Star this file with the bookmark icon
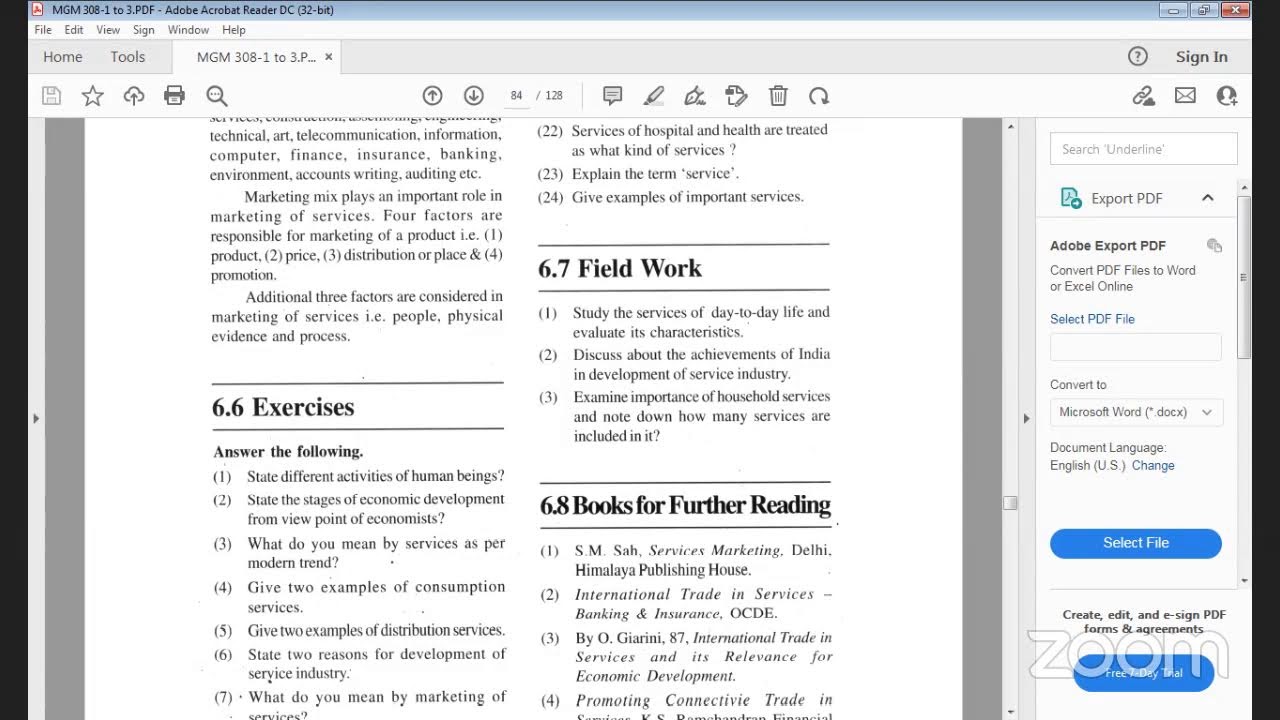The image size is (1280, 720). coord(93,96)
